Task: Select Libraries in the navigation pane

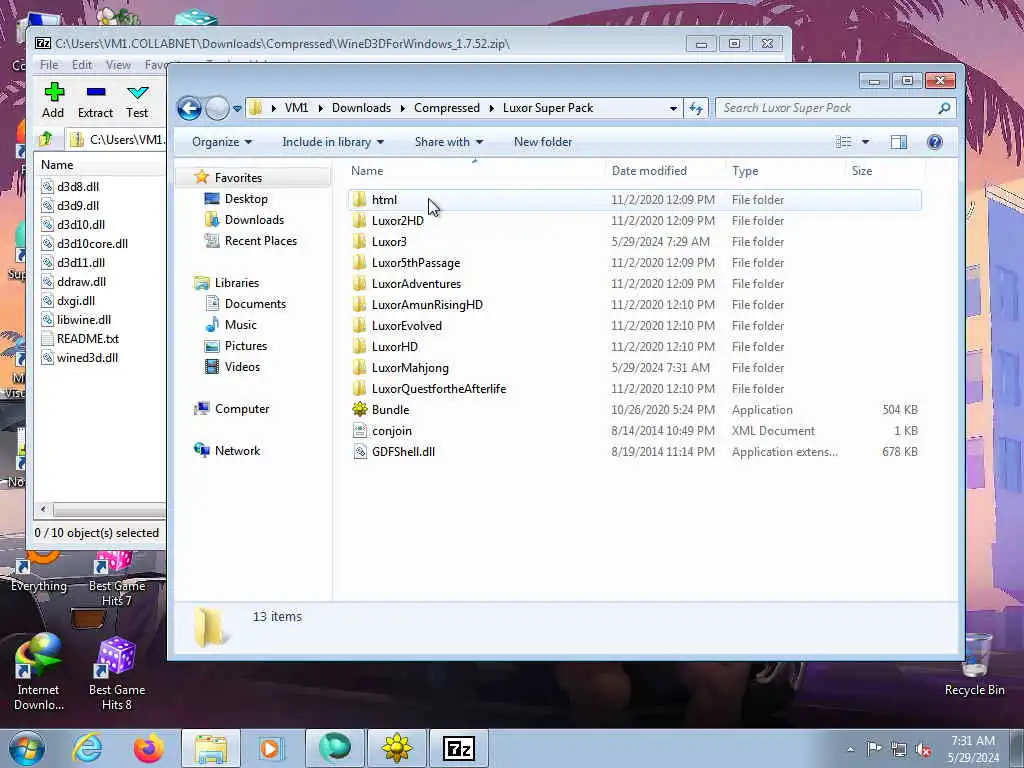Action: click(236, 282)
